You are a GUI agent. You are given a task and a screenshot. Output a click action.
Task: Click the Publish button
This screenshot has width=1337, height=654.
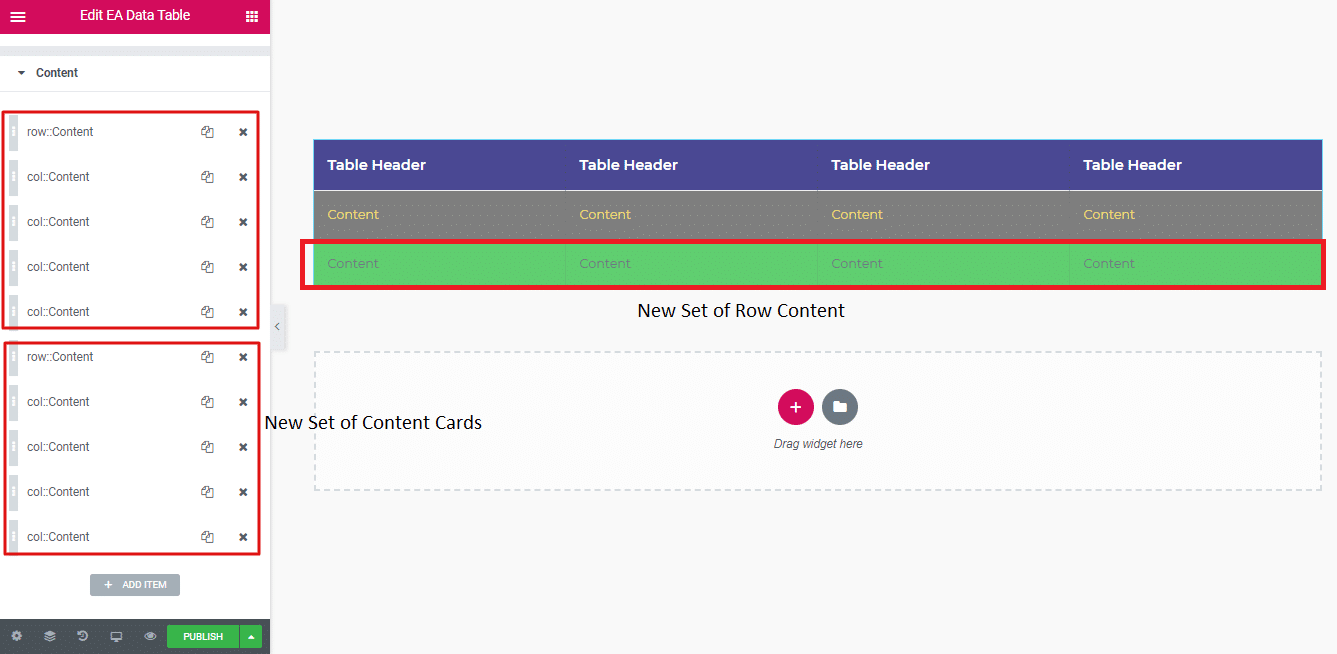(x=203, y=636)
